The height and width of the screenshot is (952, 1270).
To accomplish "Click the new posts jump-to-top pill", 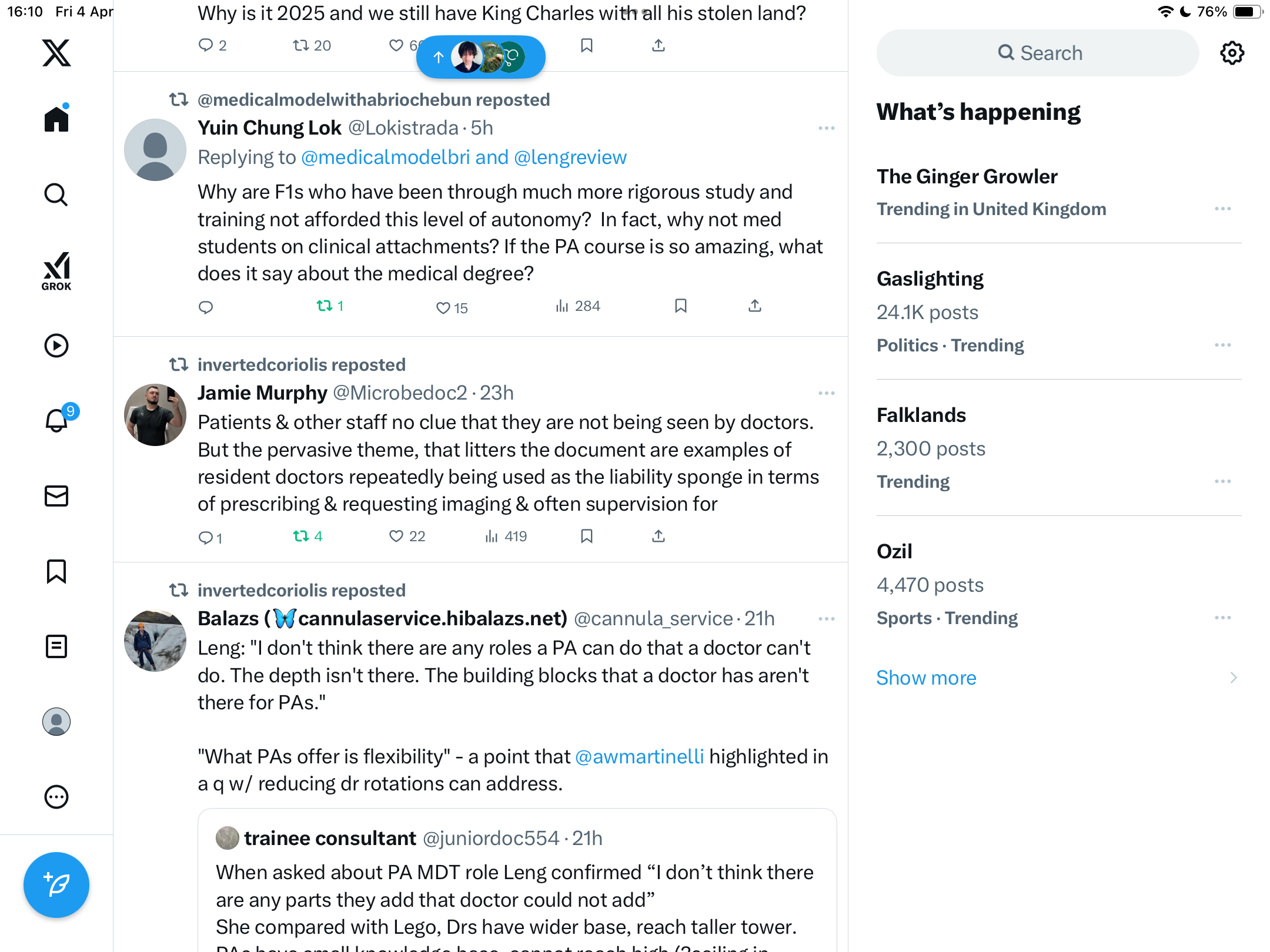I will click(x=481, y=57).
